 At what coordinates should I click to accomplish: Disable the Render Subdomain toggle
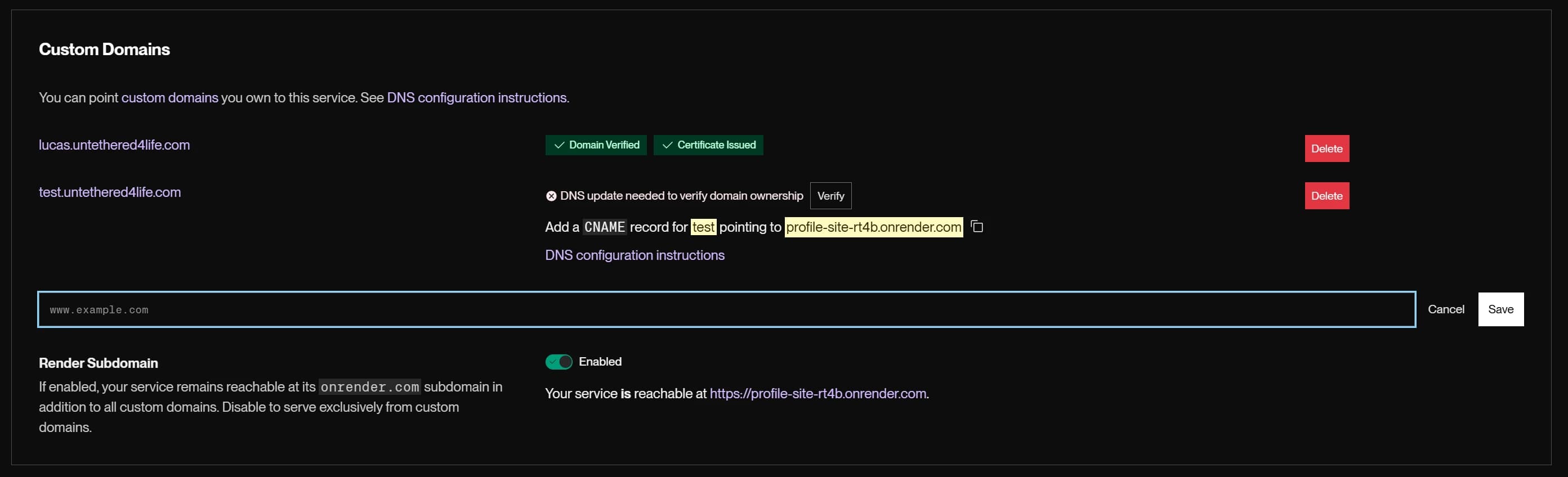[558, 362]
